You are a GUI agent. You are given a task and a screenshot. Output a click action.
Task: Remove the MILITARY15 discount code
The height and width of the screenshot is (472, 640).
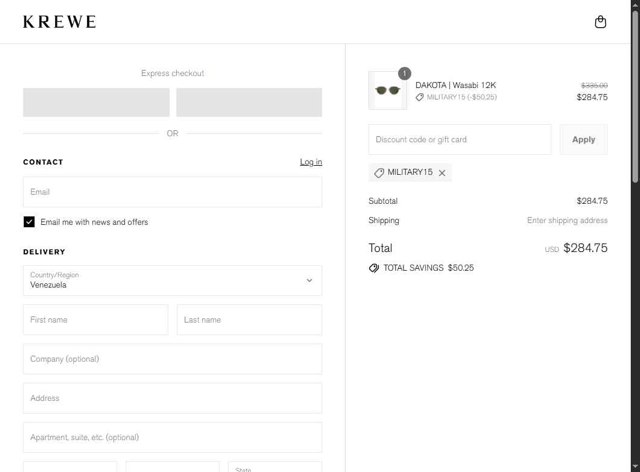(x=442, y=173)
